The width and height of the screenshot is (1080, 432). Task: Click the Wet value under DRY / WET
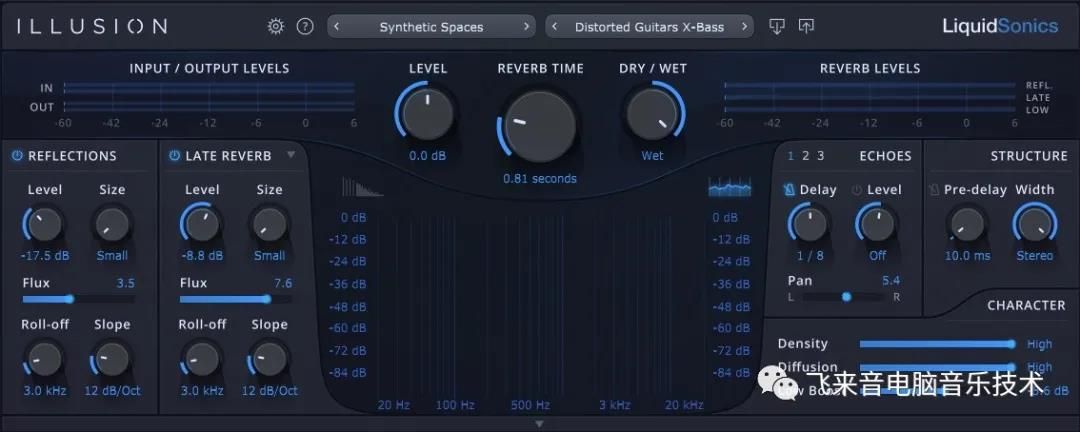[x=652, y=156]
